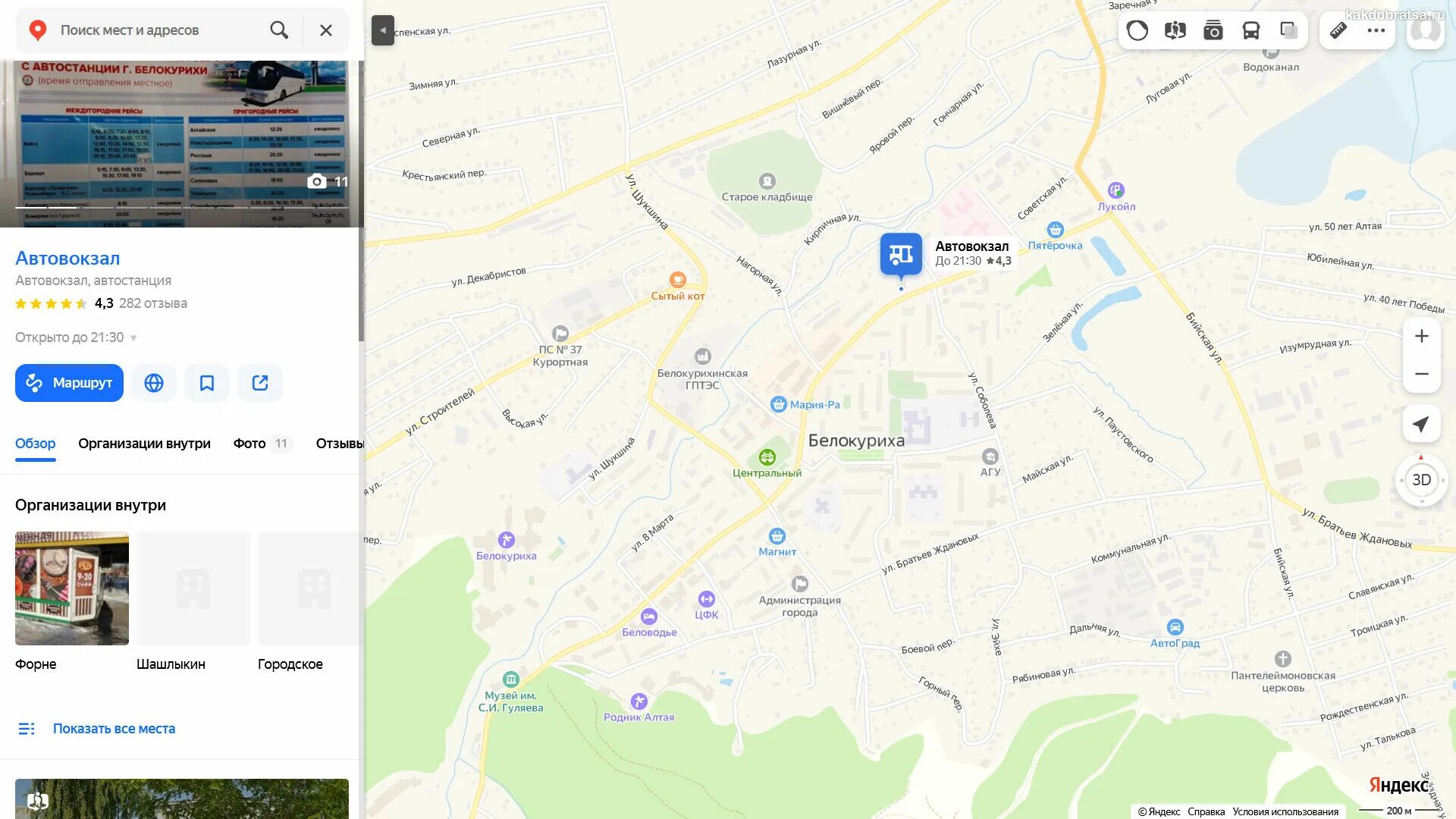Click the side panel scrollbar
The width and height of the screenshot is (1456, 819).
pos(362,201)
